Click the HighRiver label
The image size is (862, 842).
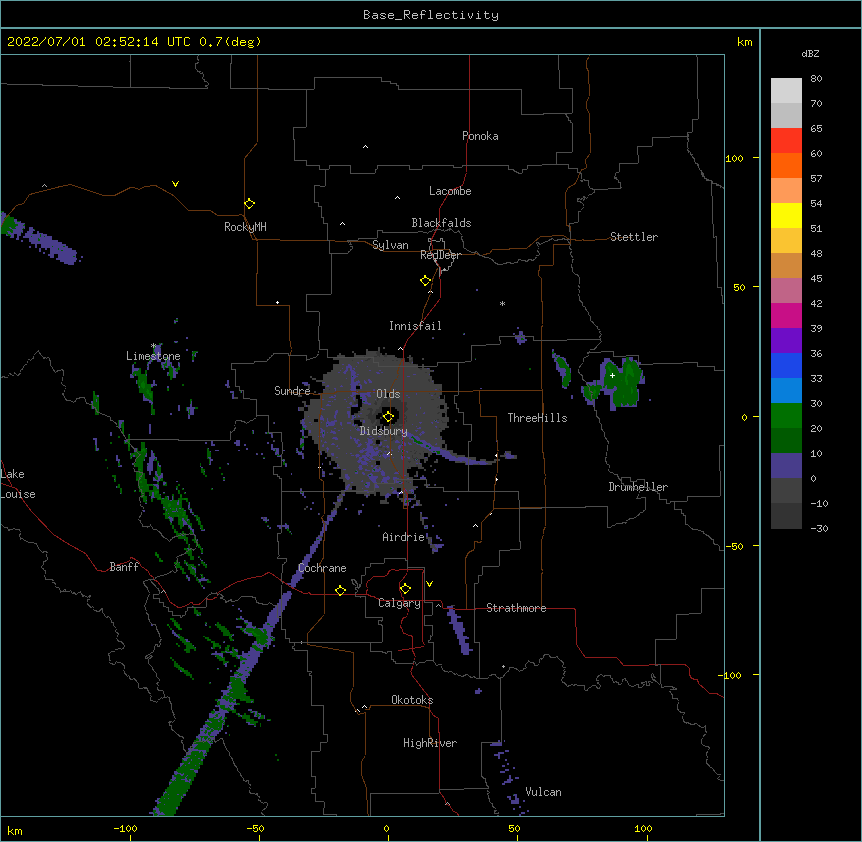tap(430, 743)
